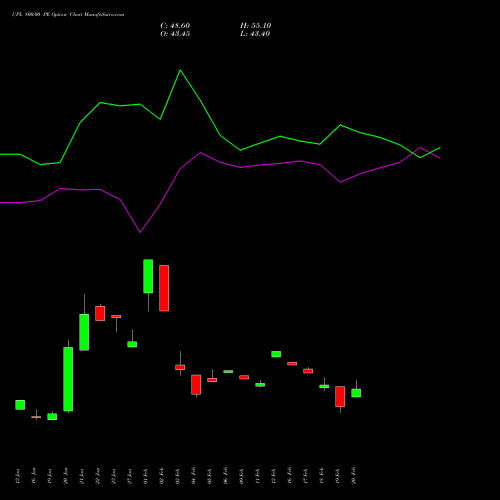Click the '20 Feb' date axis label
This screenshot has width=500, height=500.
[354, 476]
